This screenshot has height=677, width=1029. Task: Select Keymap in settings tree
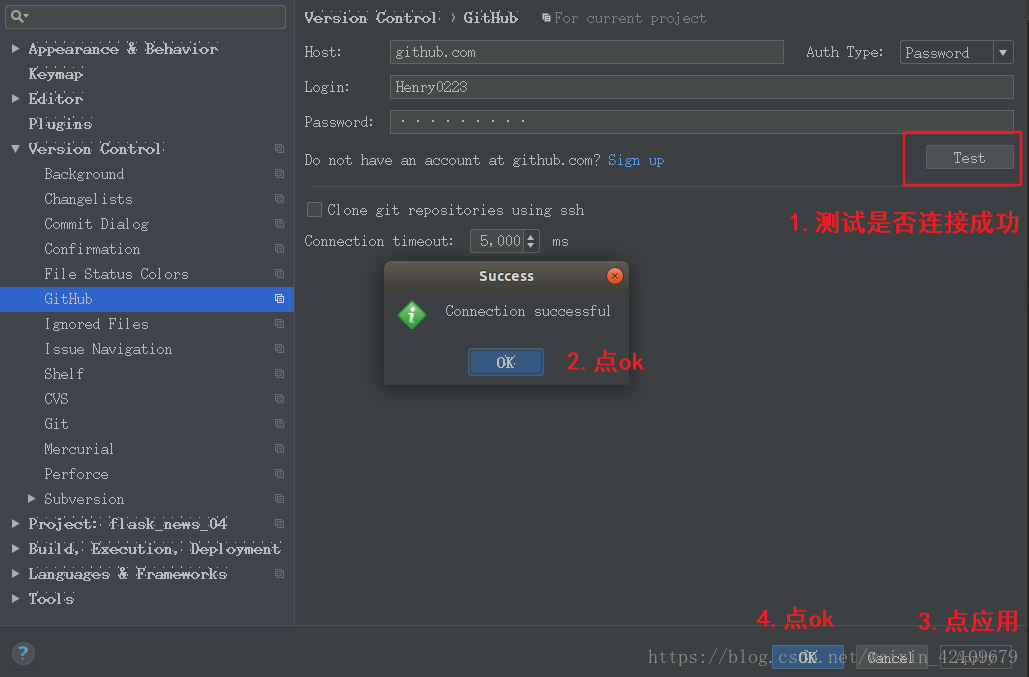55,73
